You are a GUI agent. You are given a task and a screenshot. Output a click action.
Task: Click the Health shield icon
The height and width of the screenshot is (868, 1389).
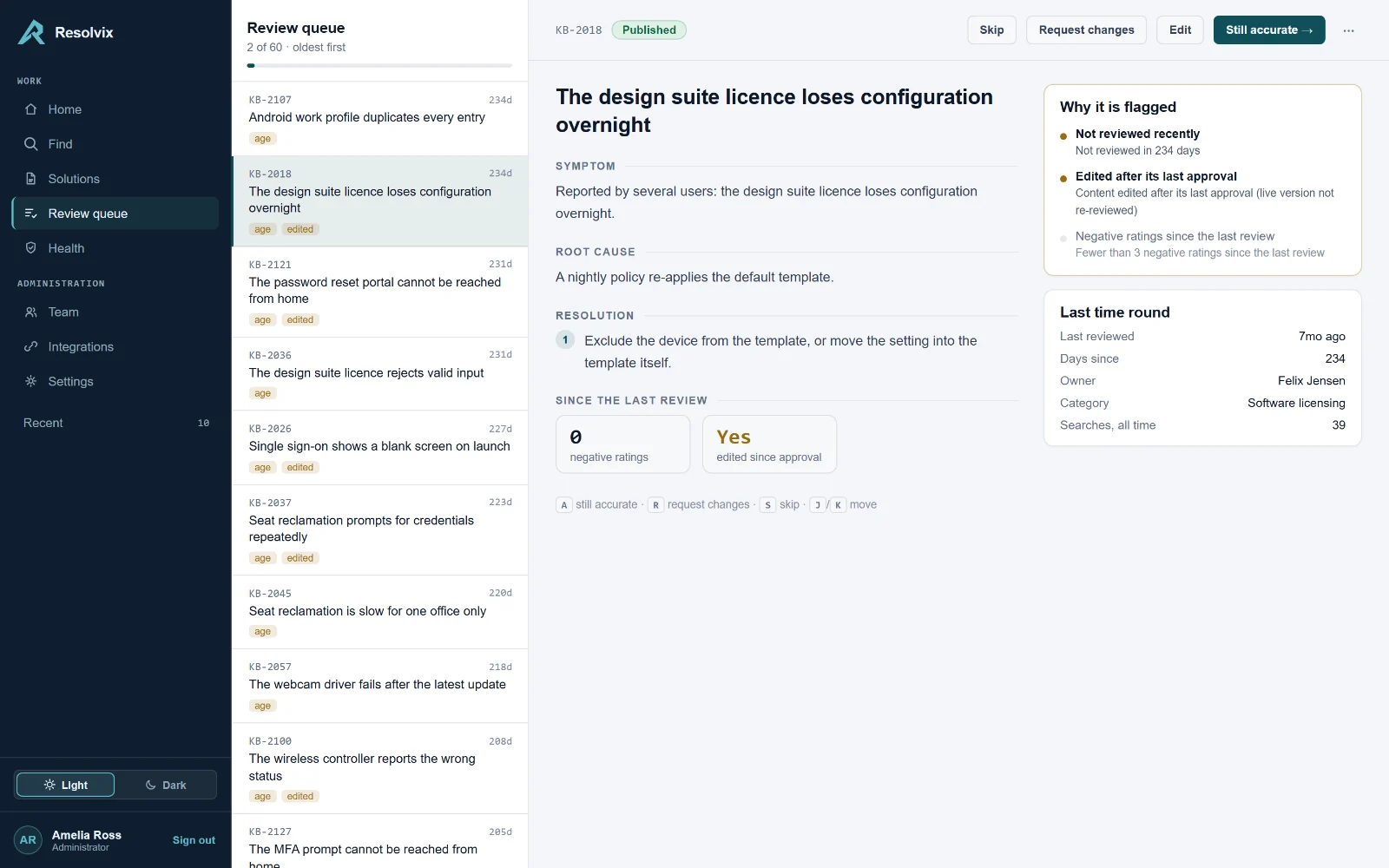[x=31, y=248]
